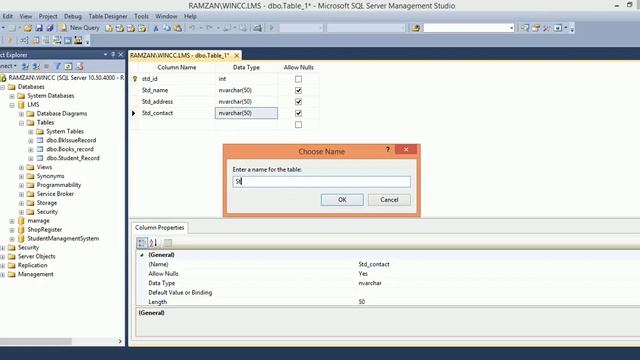Collapse the Tables folder node
The width and height of the screenshot is (640, 360).
coord(22,123)
